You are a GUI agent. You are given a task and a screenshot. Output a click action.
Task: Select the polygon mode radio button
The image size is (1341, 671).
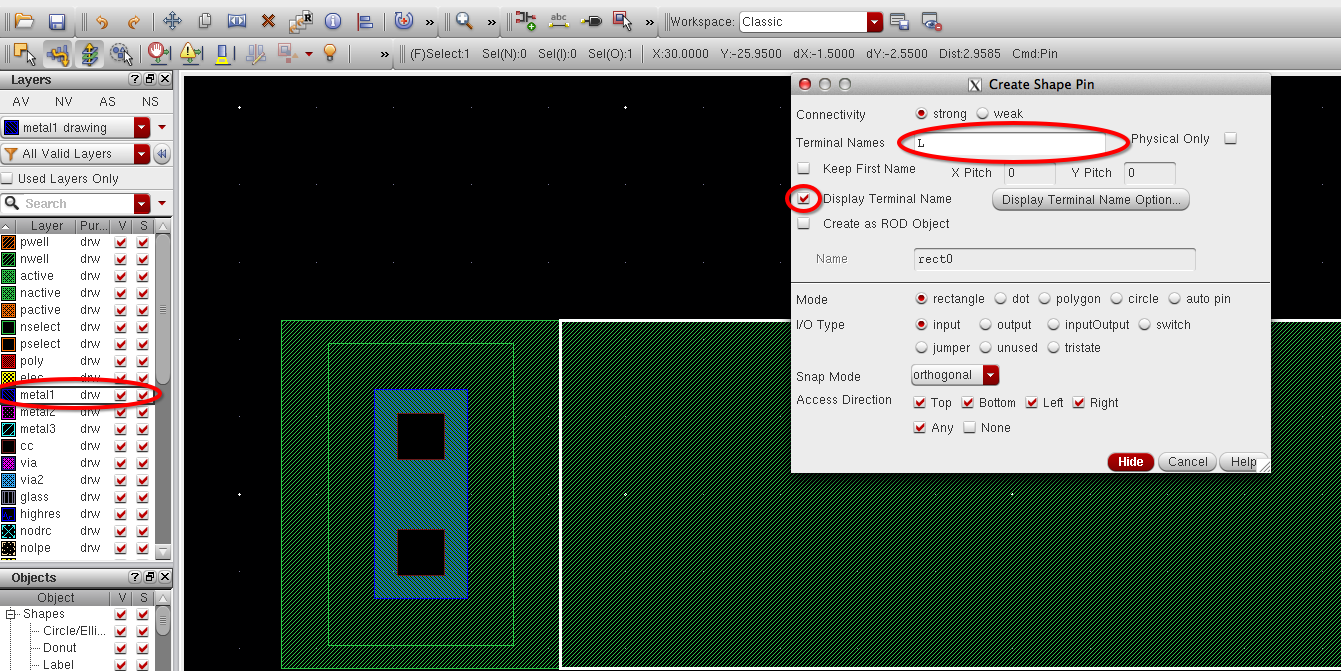point(1044,299)
